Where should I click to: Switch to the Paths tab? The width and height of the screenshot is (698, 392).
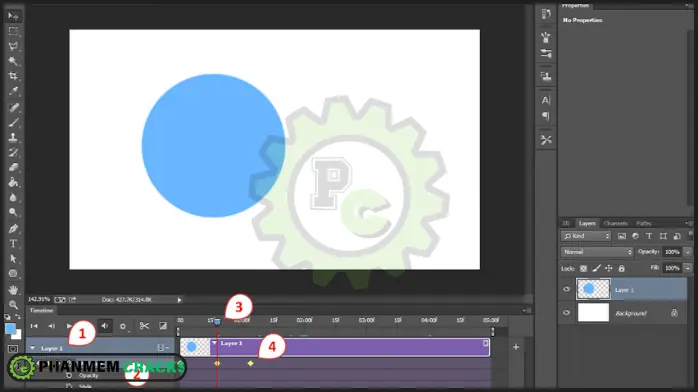644,223
